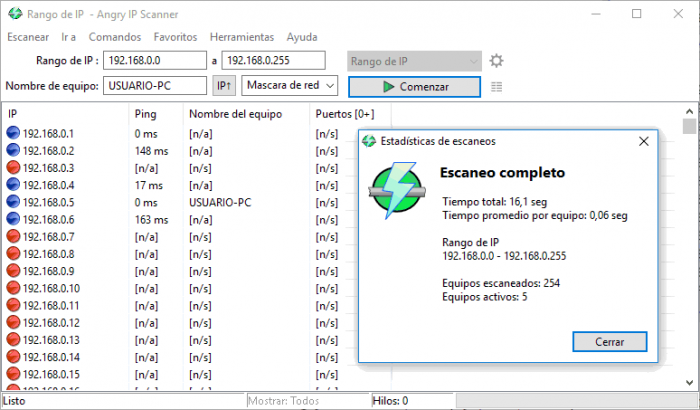Open the Favoritos menu
Image resolution: width=700 pixels, height=410 pixels.
coord(175,37)
